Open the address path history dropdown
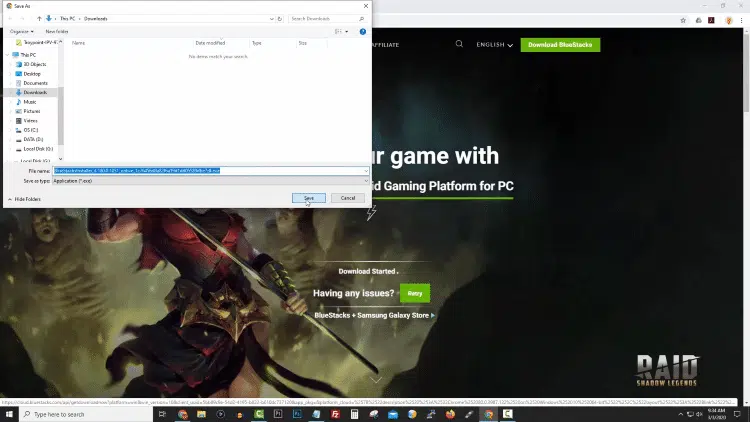The image size is (750, 422). [x=272, y=19]
